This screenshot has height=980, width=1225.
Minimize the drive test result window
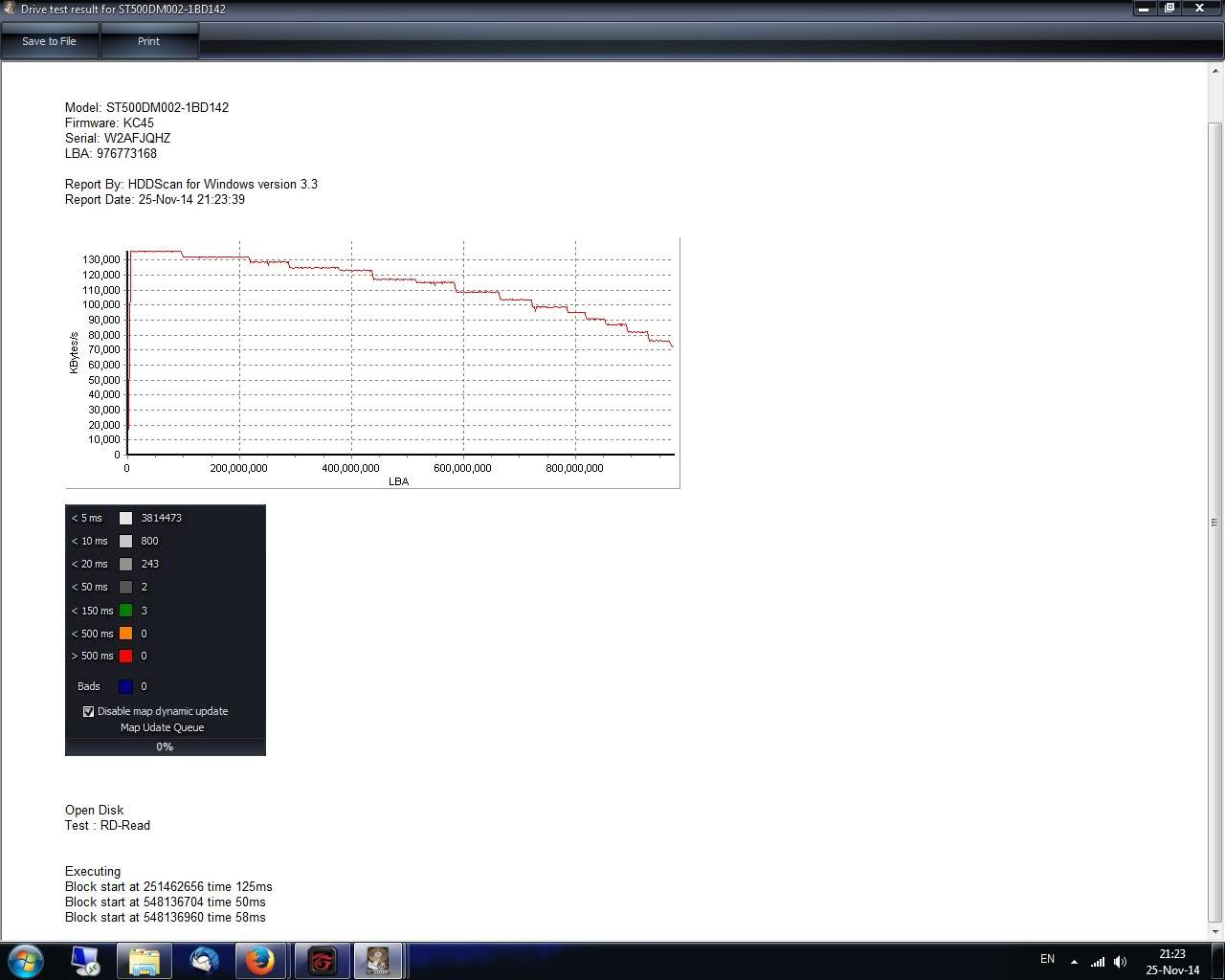1144,8
